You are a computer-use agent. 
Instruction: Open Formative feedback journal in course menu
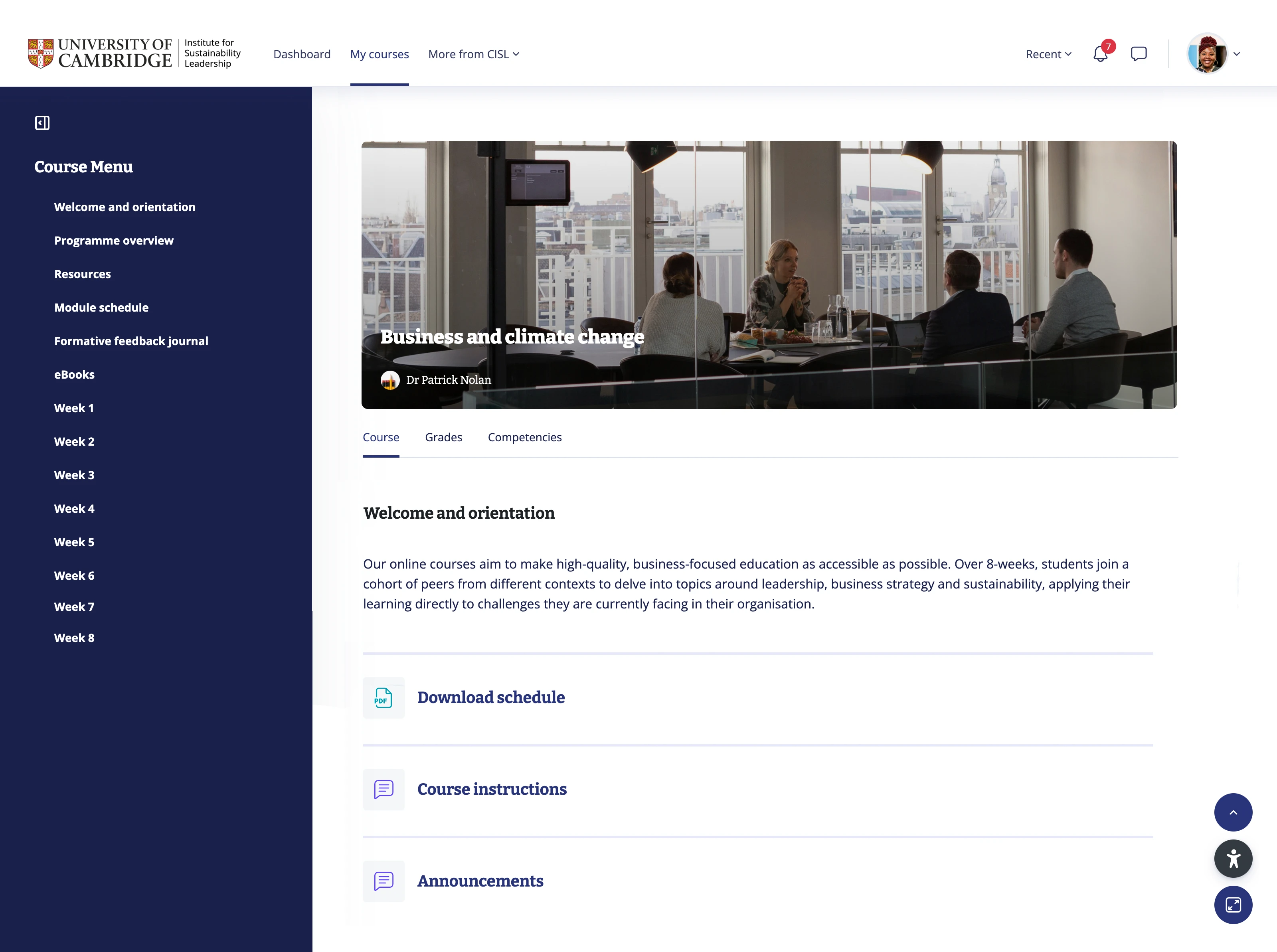click(x=131, y=341)
